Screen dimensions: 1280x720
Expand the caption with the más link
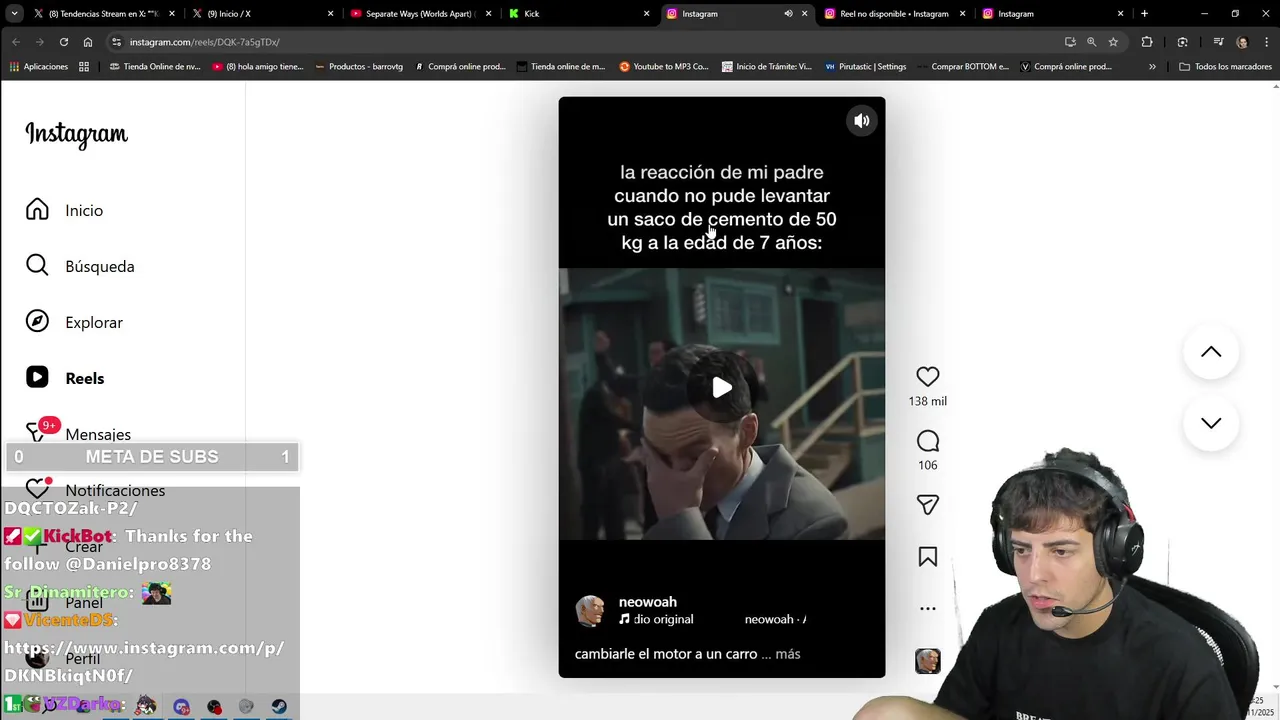pyautogui.click(x=788, y=654)
